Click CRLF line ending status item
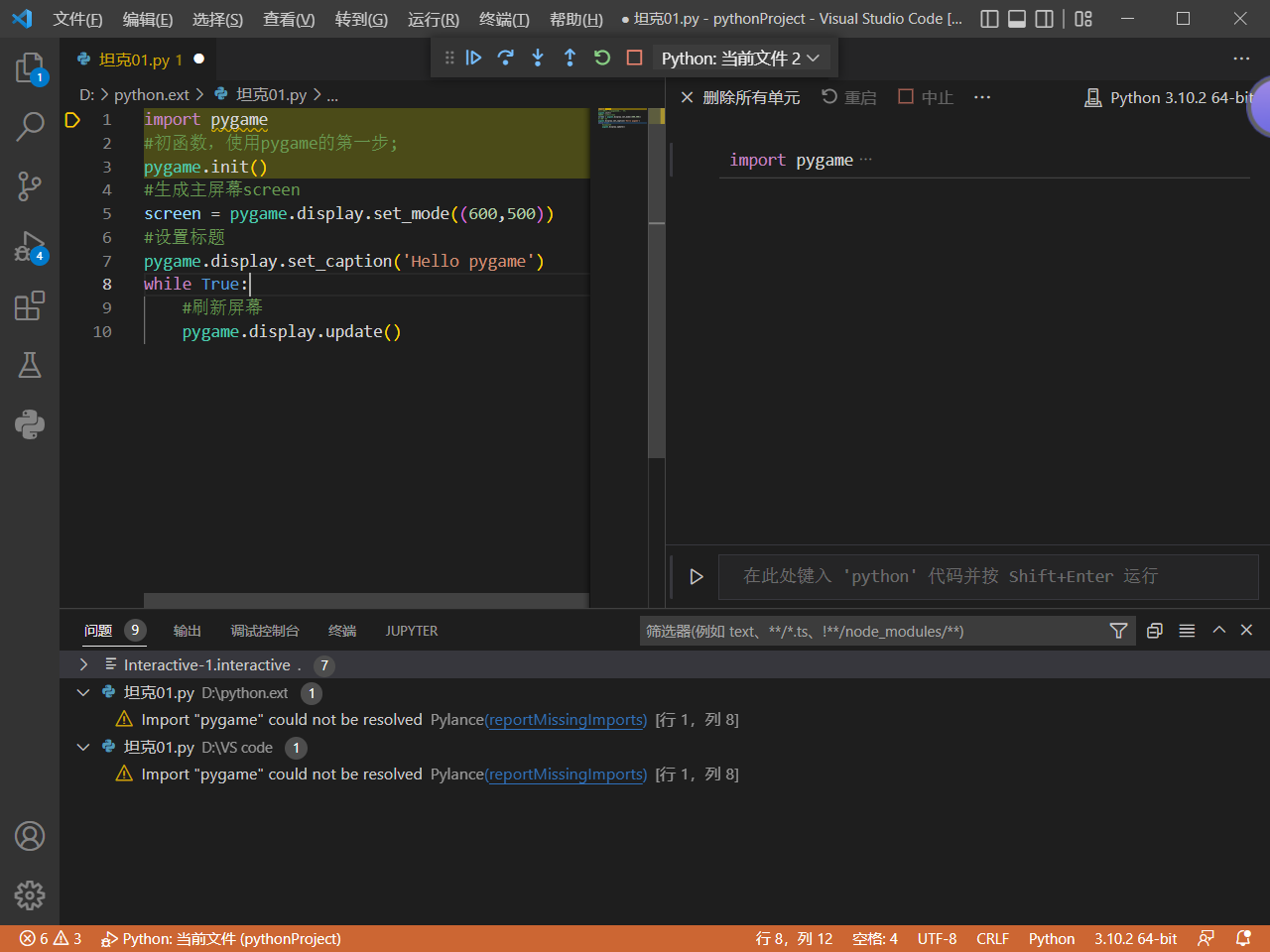 point(992,938)
